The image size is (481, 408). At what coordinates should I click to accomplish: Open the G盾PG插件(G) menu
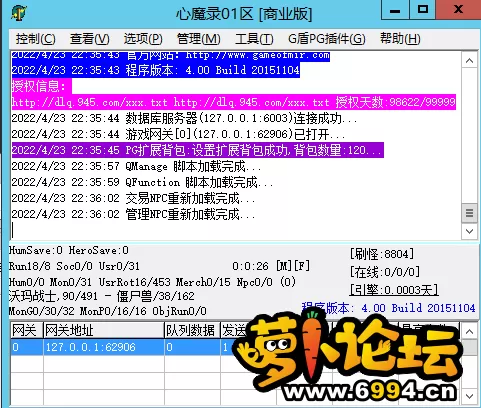(327, 39)
